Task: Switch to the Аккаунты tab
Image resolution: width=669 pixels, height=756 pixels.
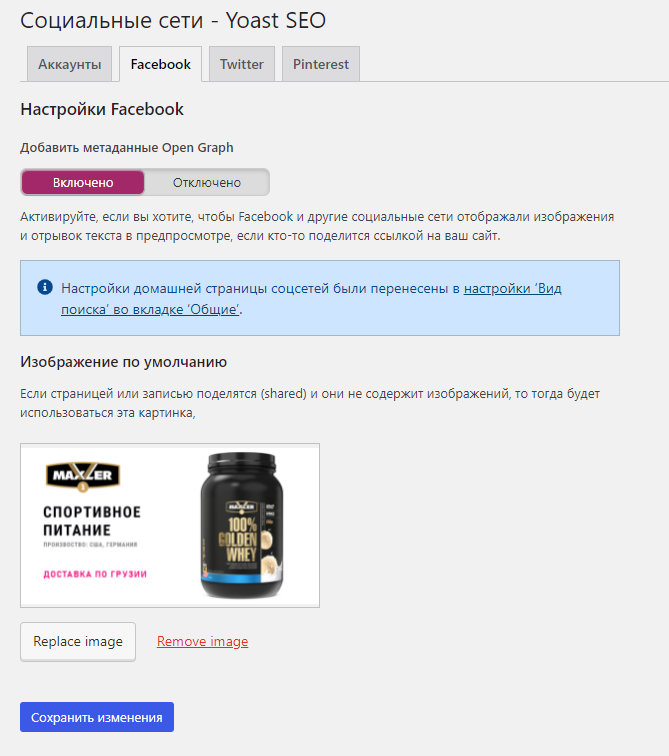Action: pyautogui.click(x=69, y=64)
